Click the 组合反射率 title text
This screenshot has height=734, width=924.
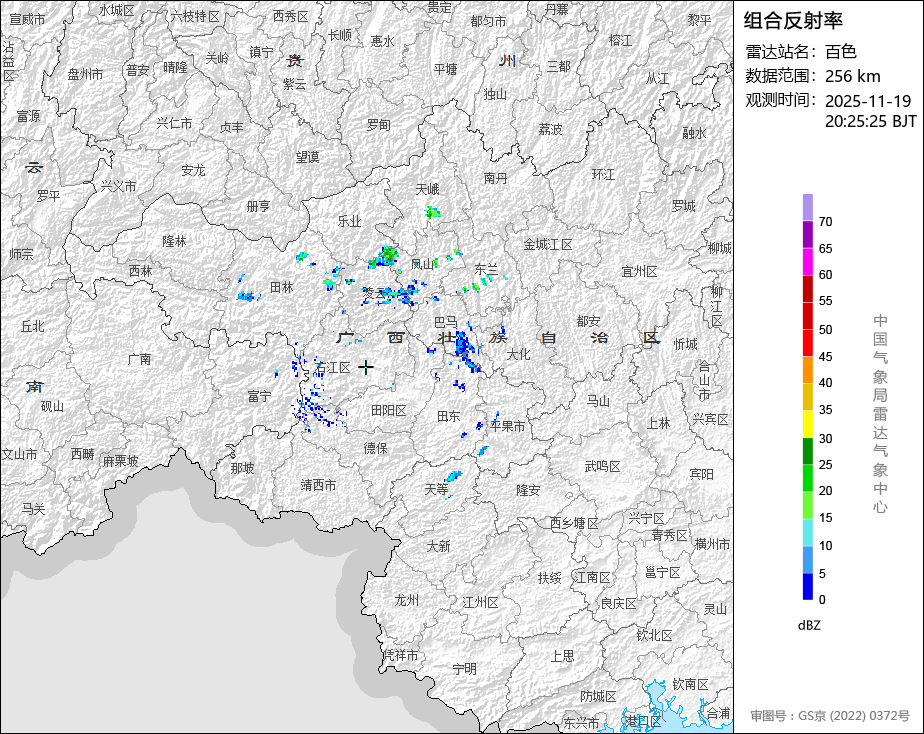(793, 21)
